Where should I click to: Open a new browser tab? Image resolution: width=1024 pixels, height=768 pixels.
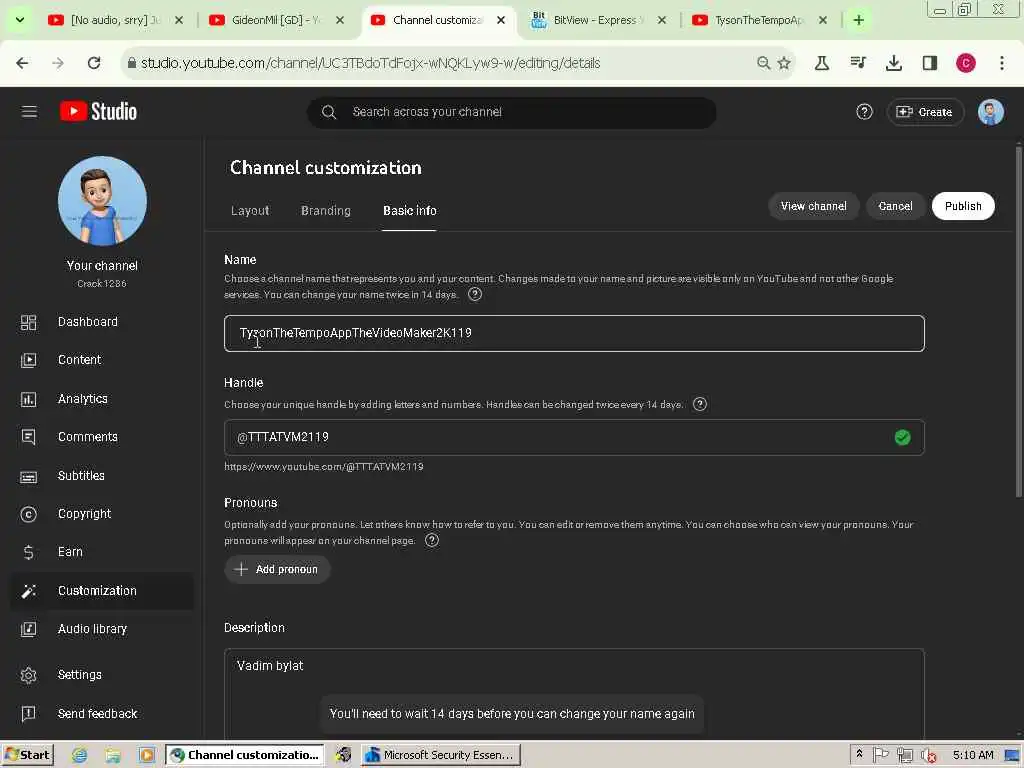click(x=858, y=20)
